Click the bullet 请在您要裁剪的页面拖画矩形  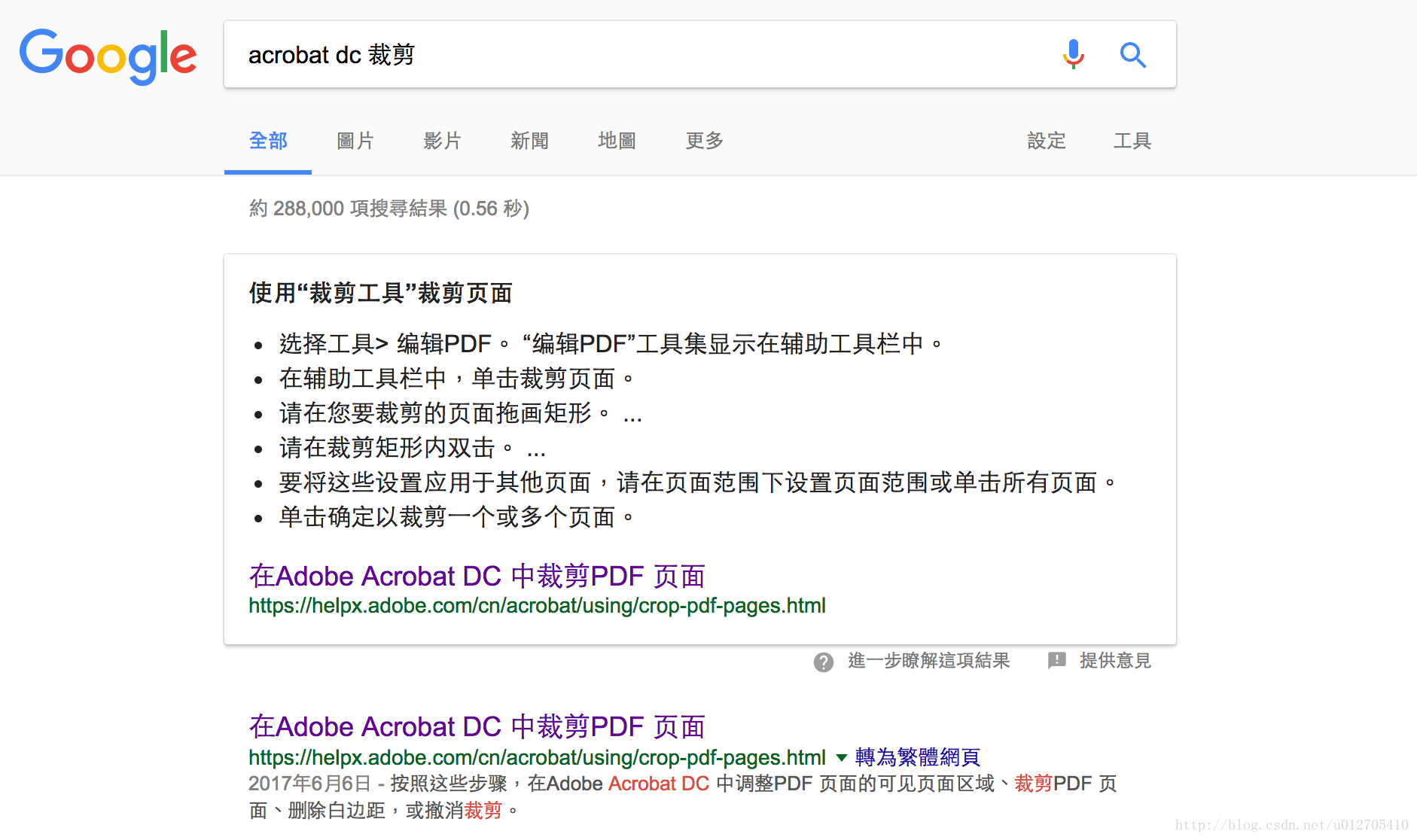pos(460,413)
